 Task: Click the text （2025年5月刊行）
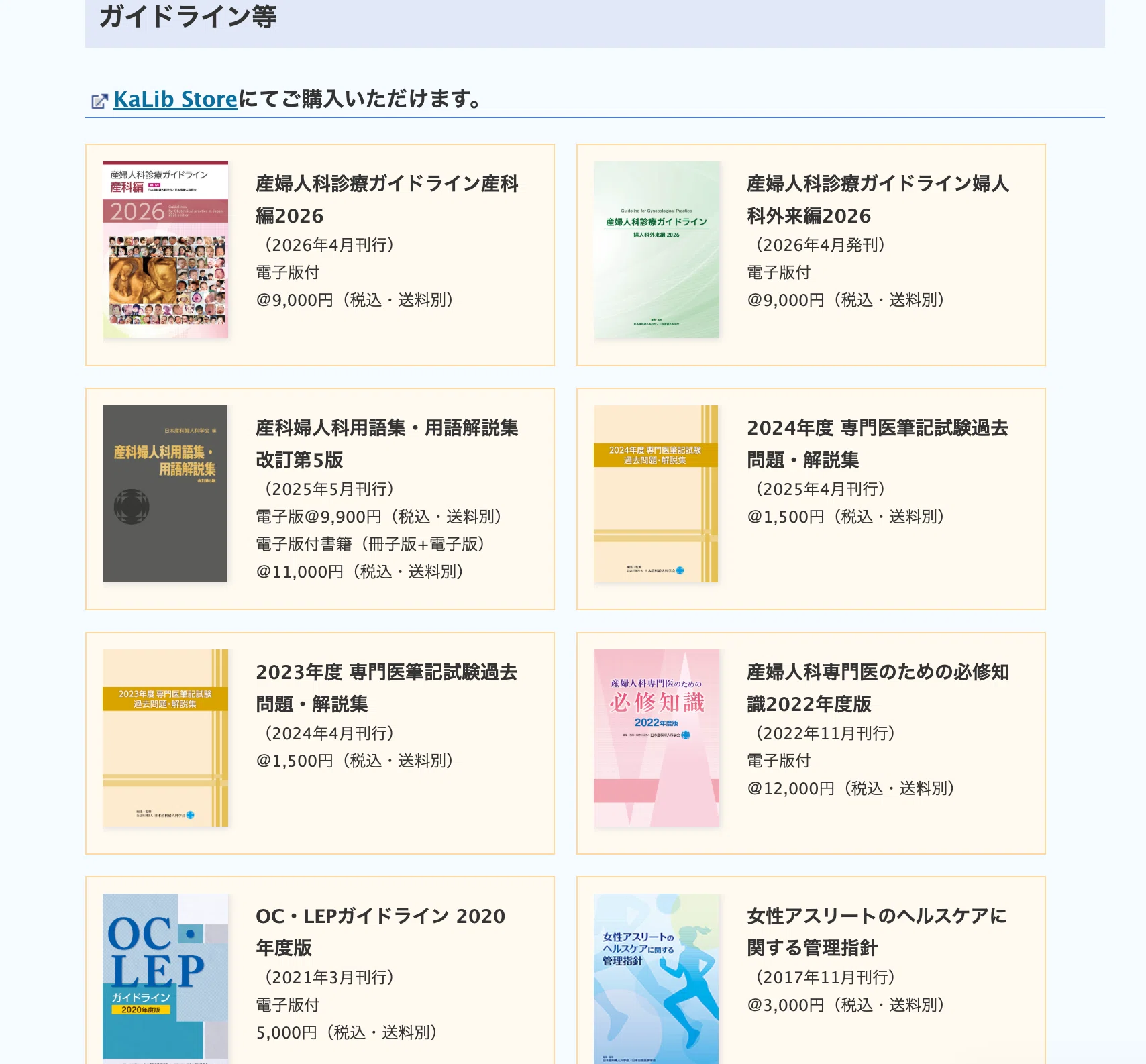coord(329,489)
